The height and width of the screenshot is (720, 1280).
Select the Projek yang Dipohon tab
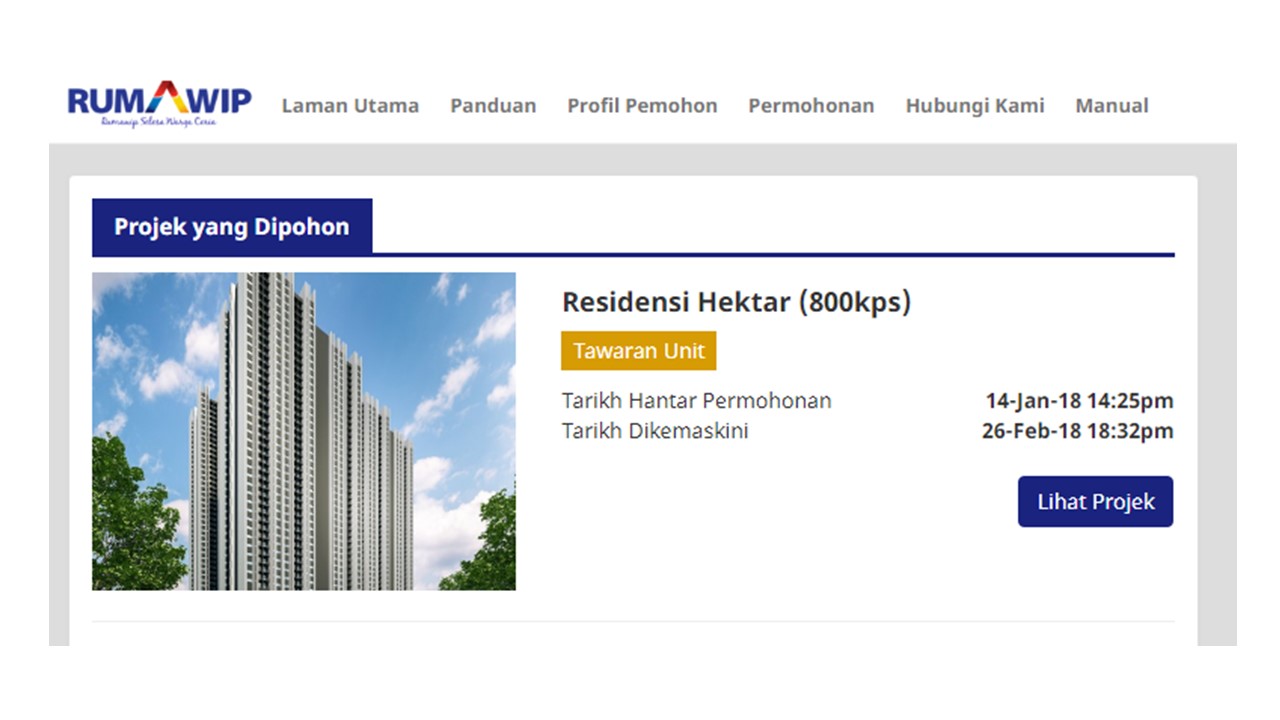(x=232, y=226)
